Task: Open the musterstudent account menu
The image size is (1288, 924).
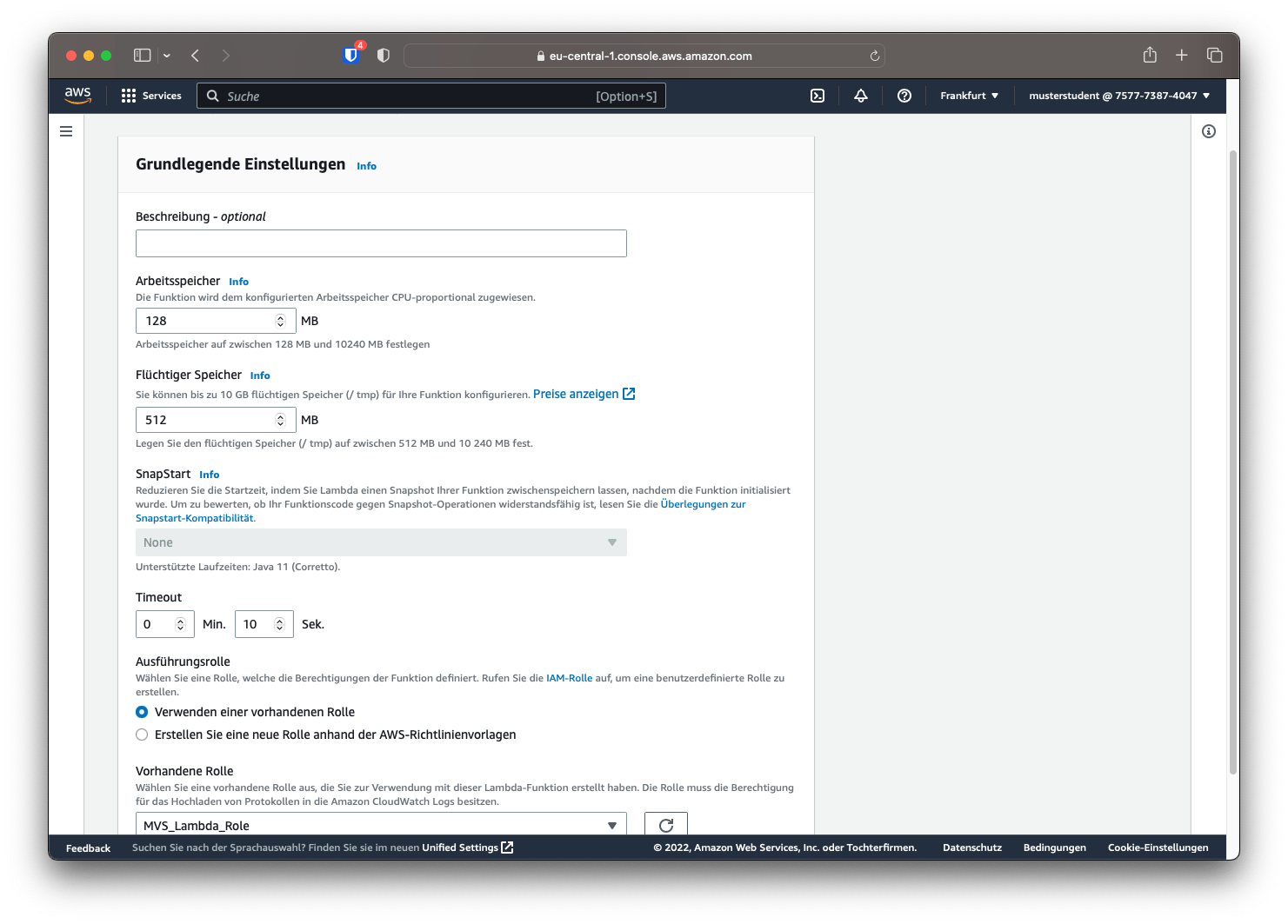Action: [1117, 96]
